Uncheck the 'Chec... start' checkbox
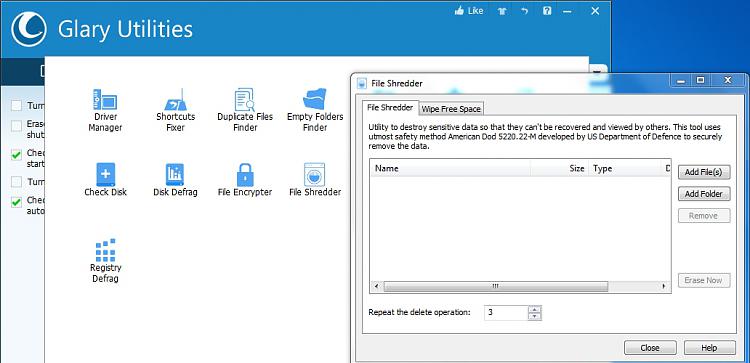The width and height of the screenshot is (750, 363). point(17,154)
